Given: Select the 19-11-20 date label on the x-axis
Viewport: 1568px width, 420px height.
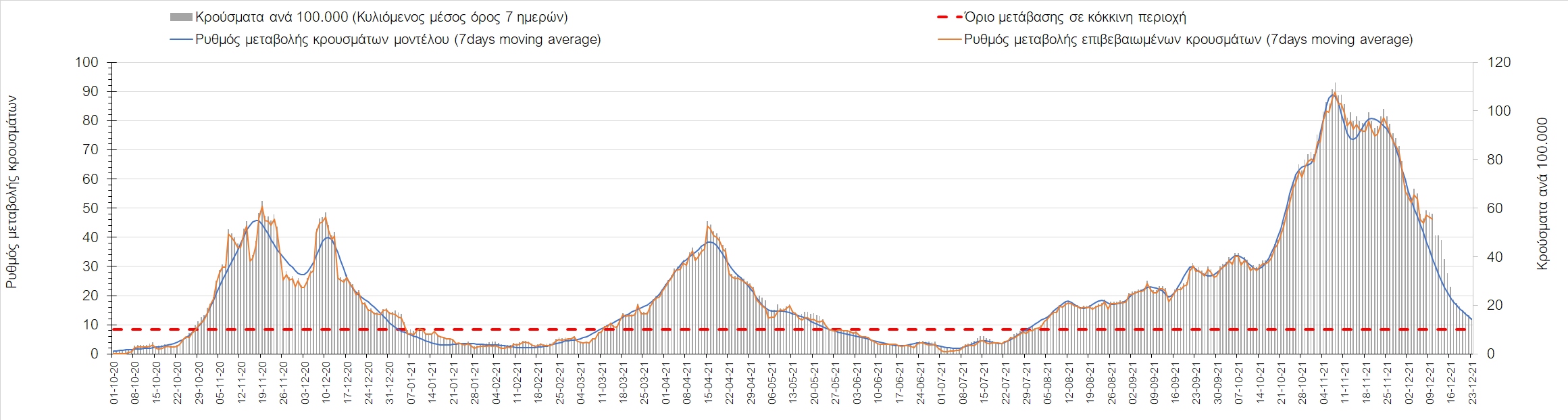Looking at the screenshot, I should point(263,383).
